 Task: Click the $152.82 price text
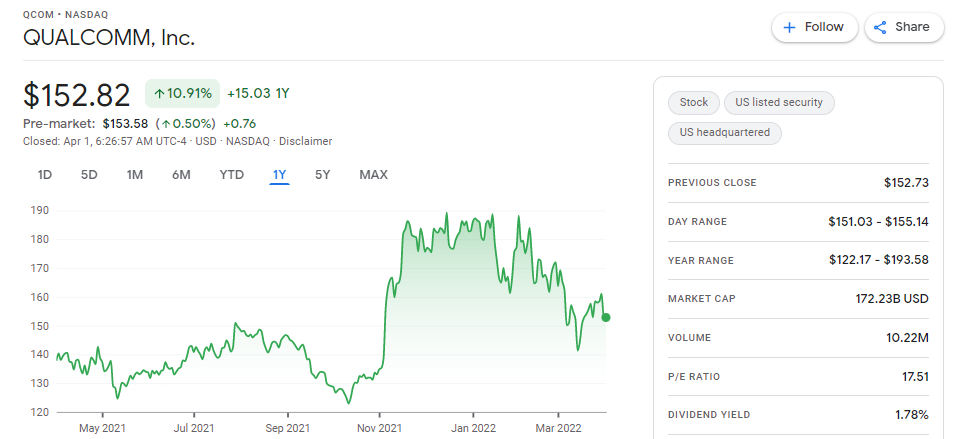pyautogui.click(x=77, y=95)
